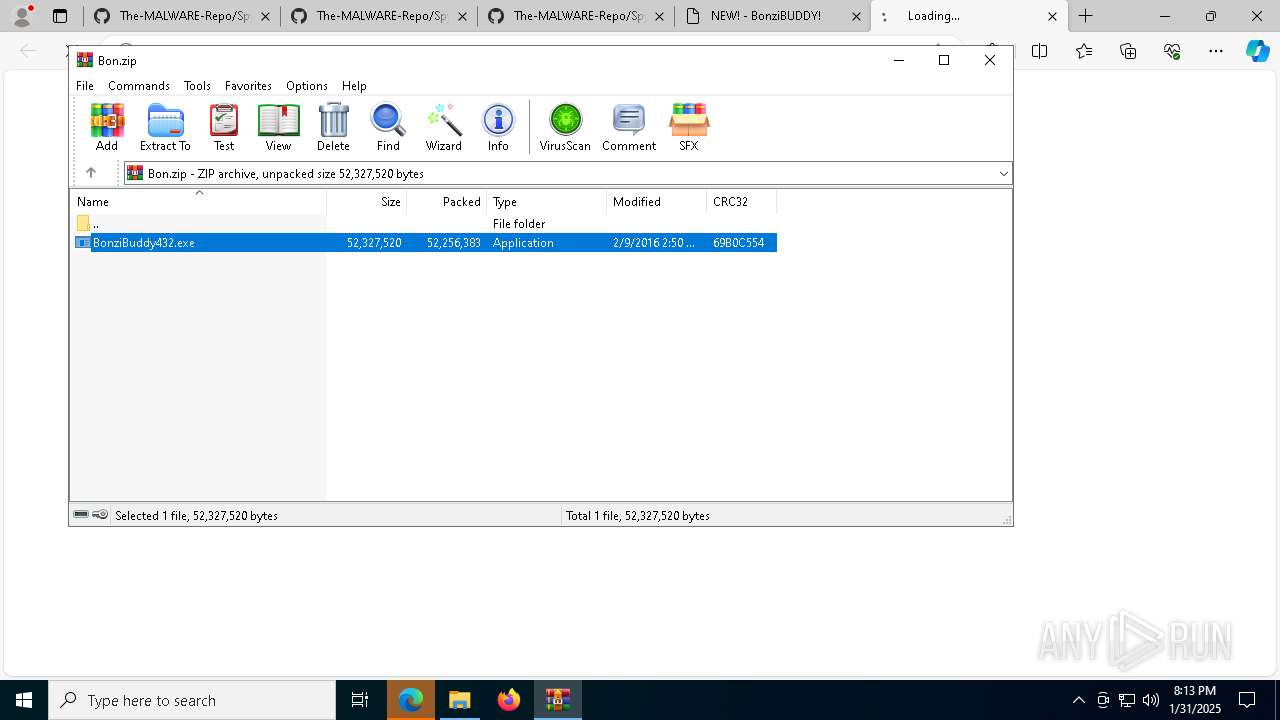Show archive Info
The image size is (1280, 720).
[498, 127]
